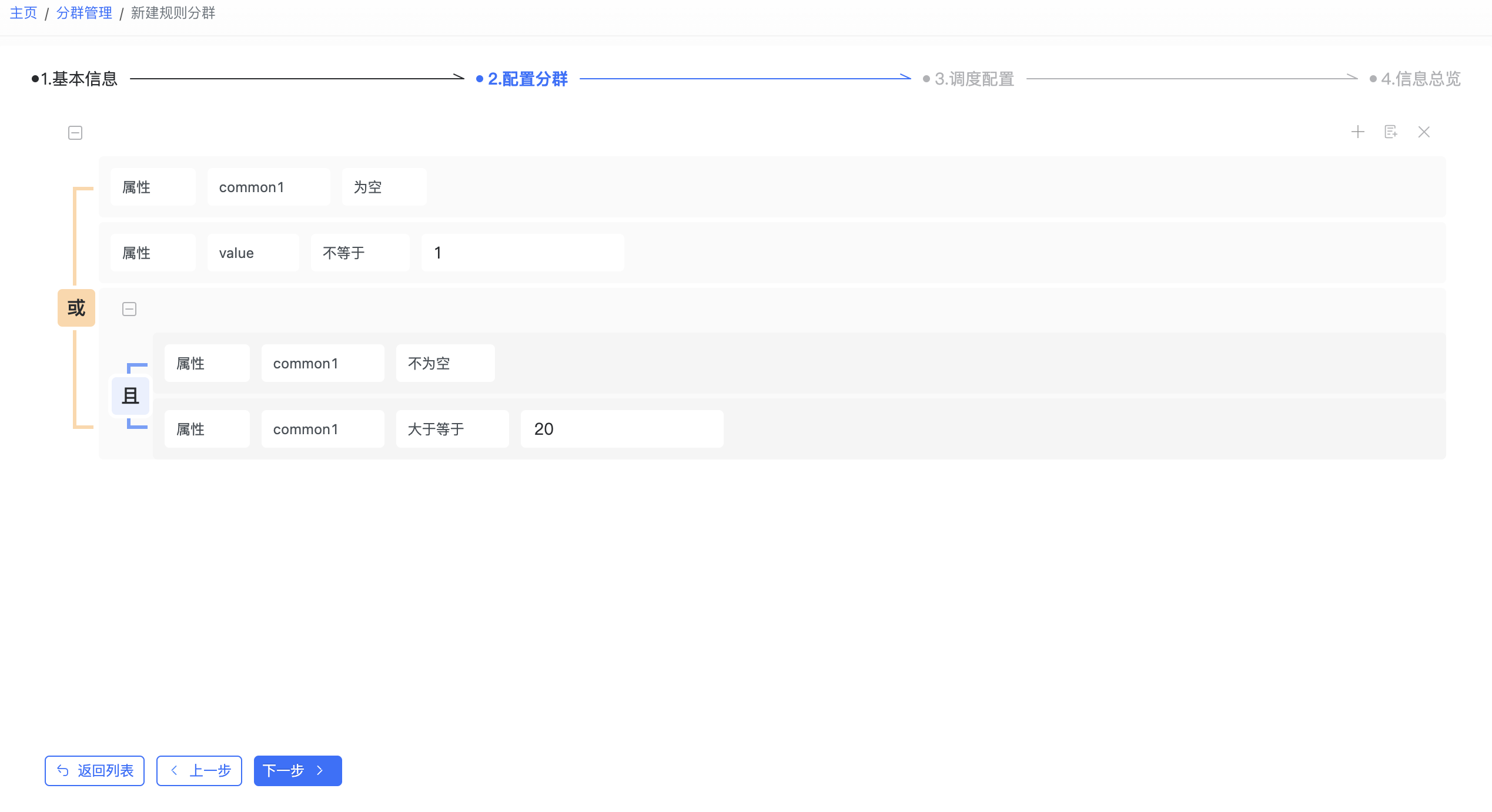Open 属性 dropdown in 不为空 row
This screenshot has height=812, width=1492.
tap(207, 364)
